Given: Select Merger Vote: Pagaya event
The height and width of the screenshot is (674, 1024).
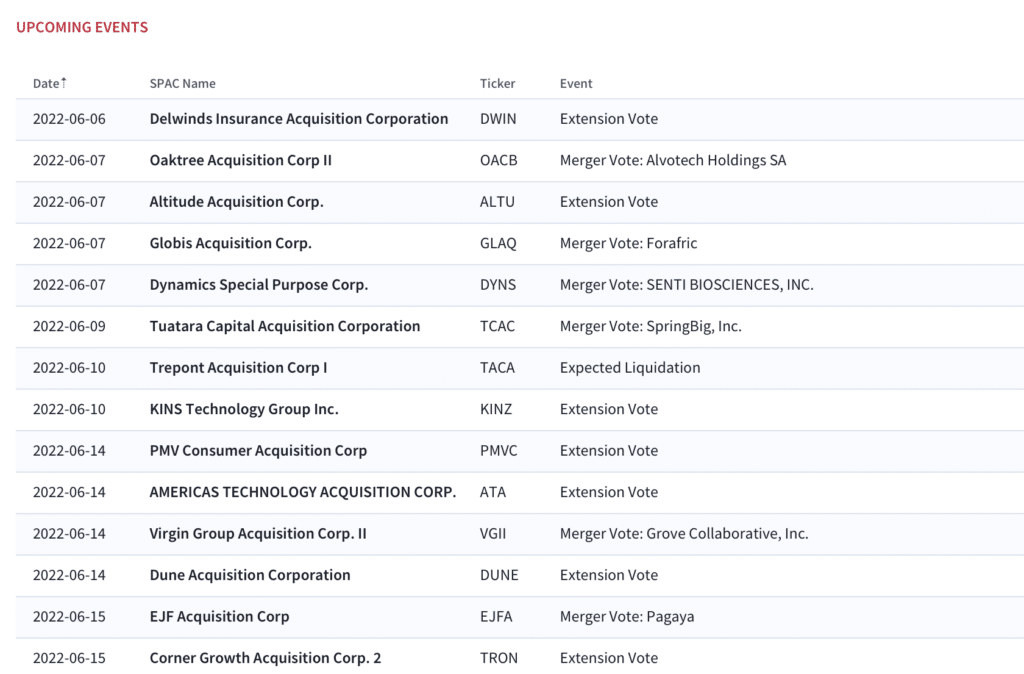Looking at the screenshot, I should click(x=627, y=617).
